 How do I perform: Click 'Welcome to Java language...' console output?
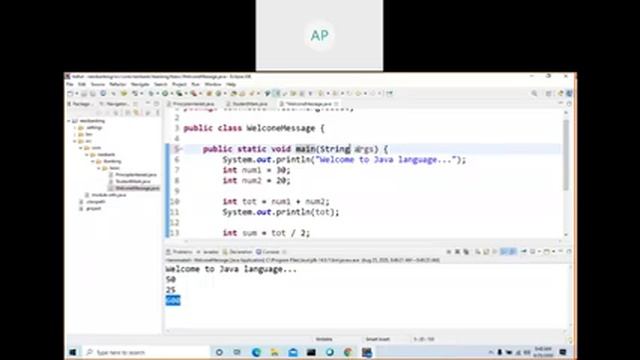(x=231, y=269)
